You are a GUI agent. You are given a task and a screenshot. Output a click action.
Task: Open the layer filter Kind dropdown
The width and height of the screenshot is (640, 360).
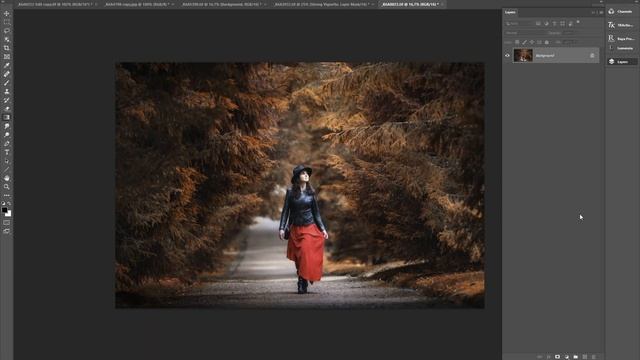pos(518,24)
